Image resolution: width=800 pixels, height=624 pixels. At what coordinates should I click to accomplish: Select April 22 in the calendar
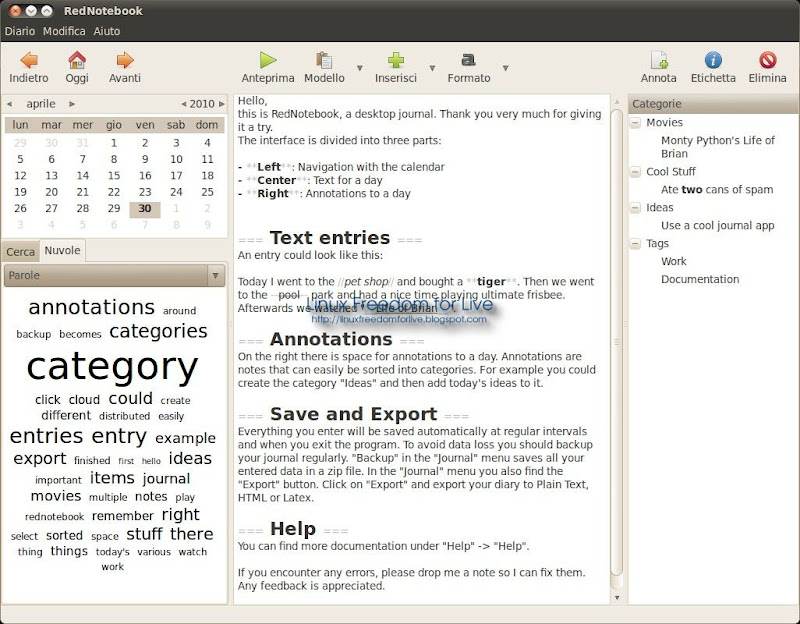coord(114,192)
